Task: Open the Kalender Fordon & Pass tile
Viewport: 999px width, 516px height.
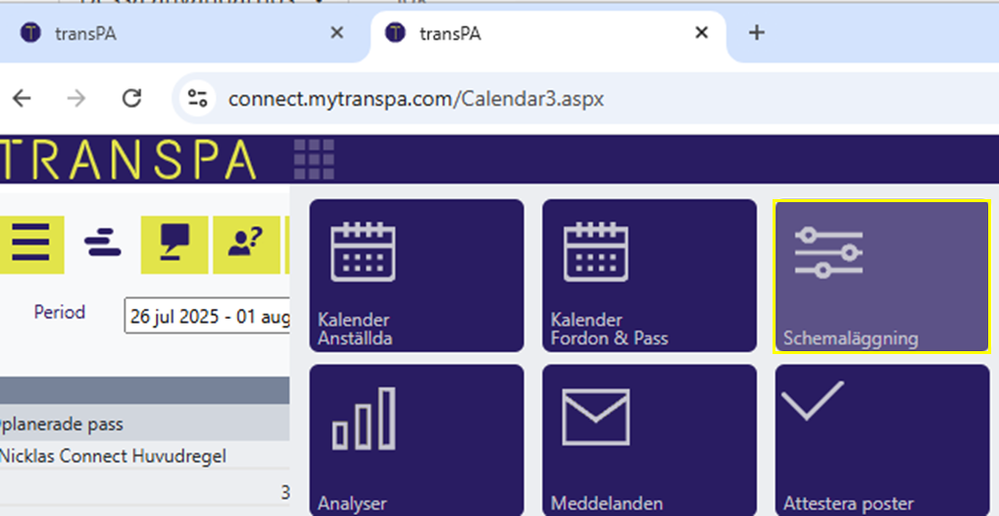Action: (x=649, y=275)
